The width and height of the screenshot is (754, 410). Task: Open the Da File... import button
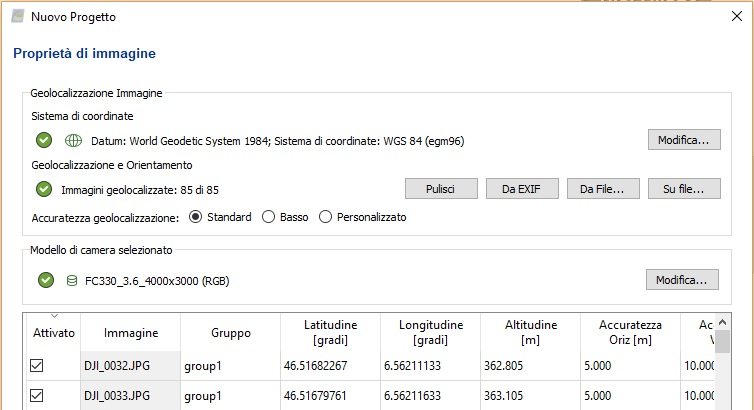point(603,188)
